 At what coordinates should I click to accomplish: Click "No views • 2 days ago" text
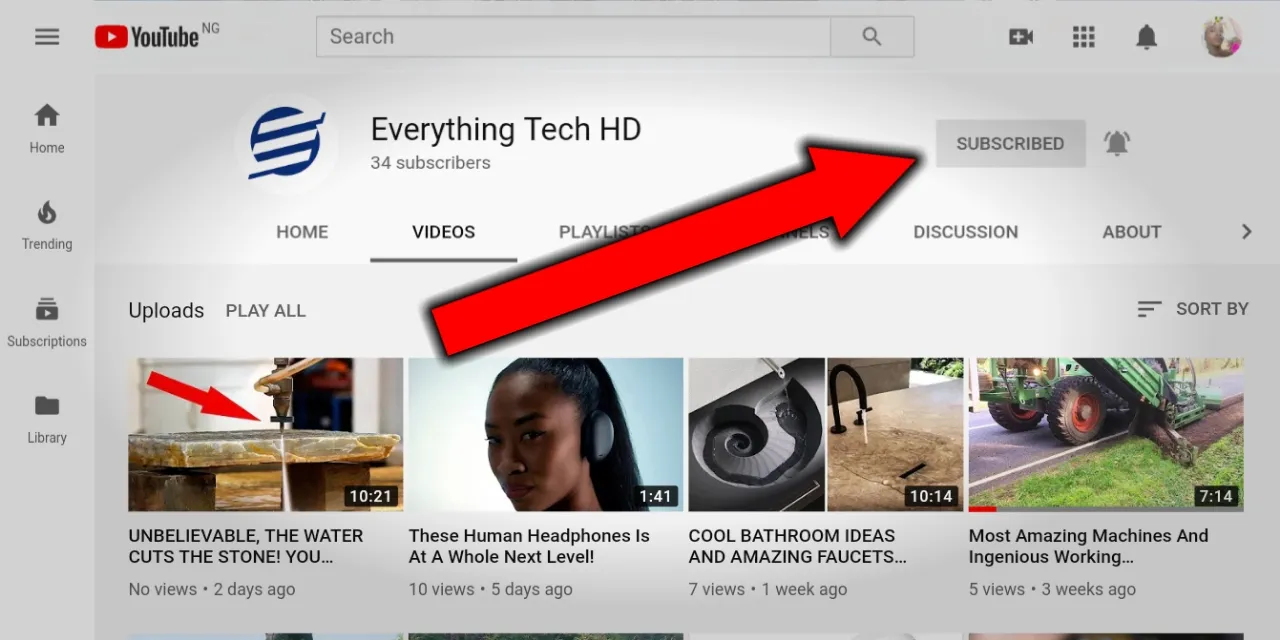click(x=212, y=590)
